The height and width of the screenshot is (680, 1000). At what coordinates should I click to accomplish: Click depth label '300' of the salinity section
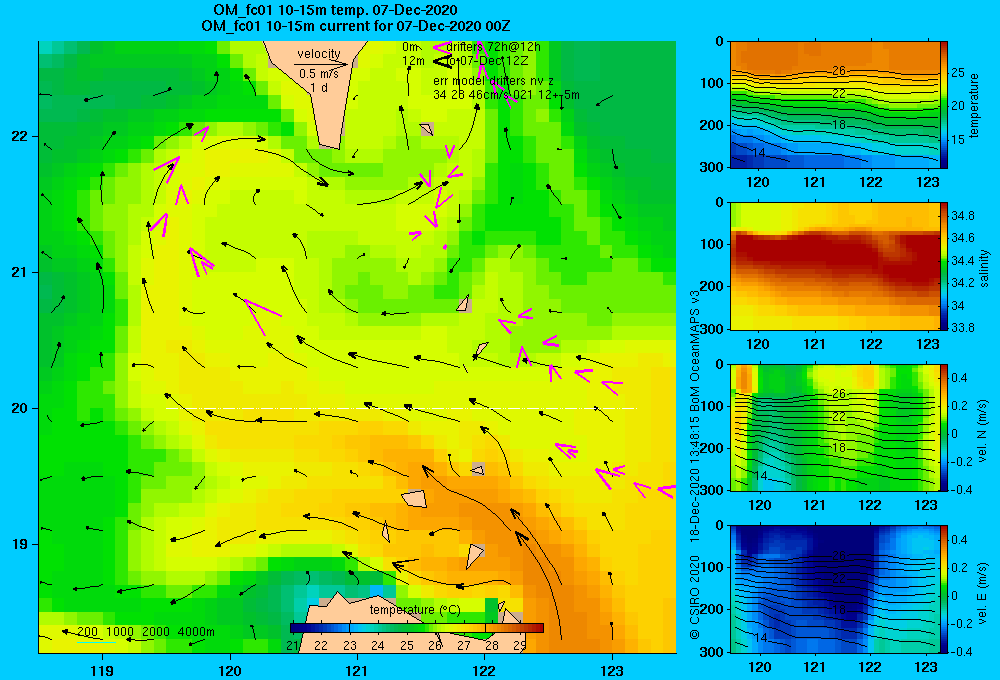pos(711,329)
